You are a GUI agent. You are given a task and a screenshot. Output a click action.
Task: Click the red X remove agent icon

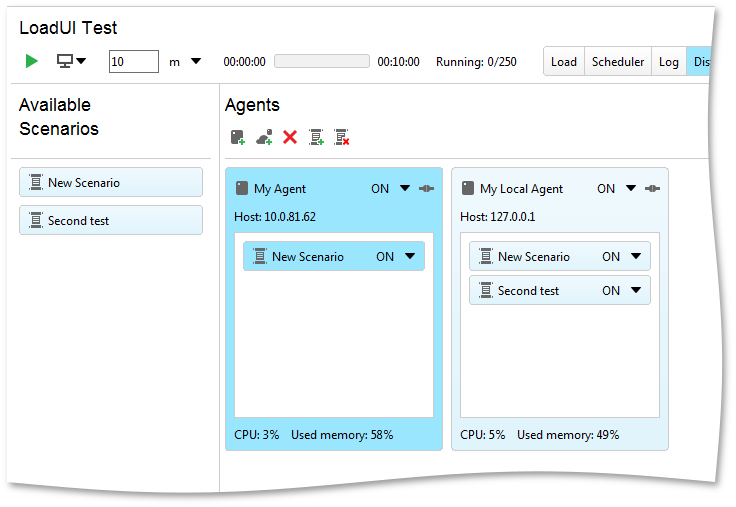click(290, 138)
